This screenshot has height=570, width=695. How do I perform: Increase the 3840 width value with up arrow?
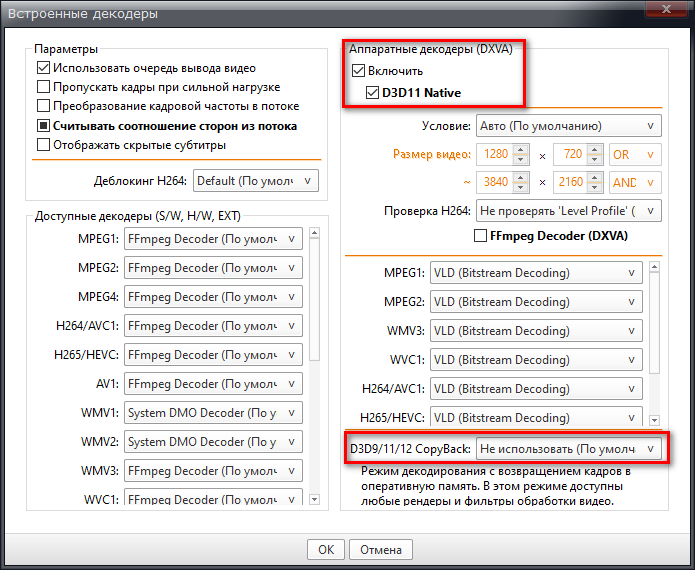[x=521, y=177]
